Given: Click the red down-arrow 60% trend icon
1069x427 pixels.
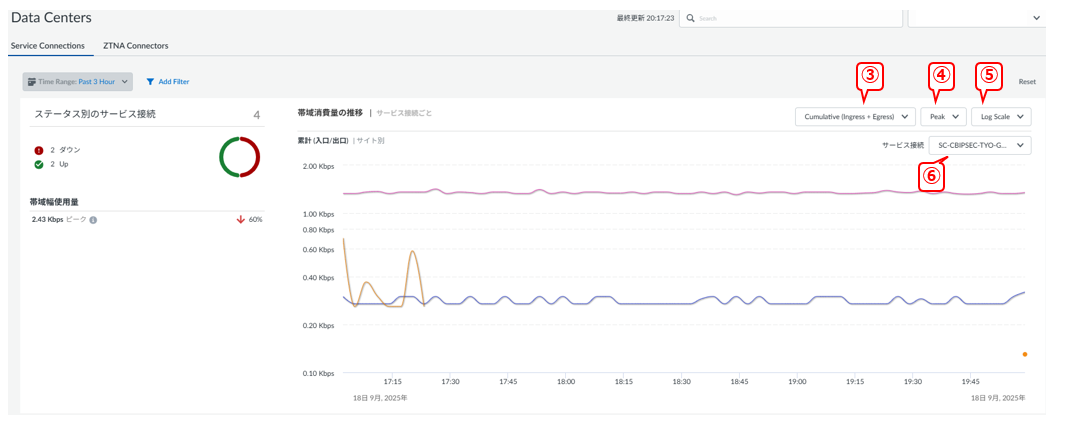Looking at the screenshot, I should (x=240, y=219).
